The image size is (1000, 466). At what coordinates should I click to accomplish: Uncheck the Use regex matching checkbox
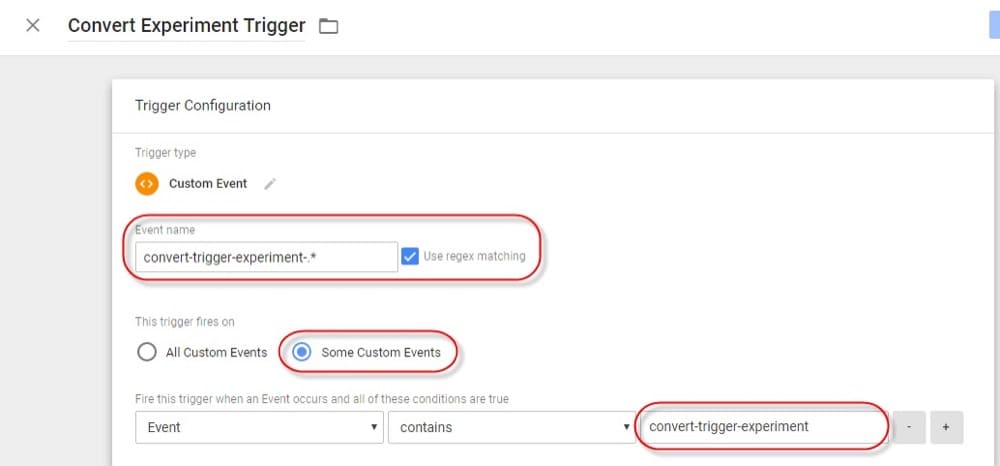tap(410, 257)
